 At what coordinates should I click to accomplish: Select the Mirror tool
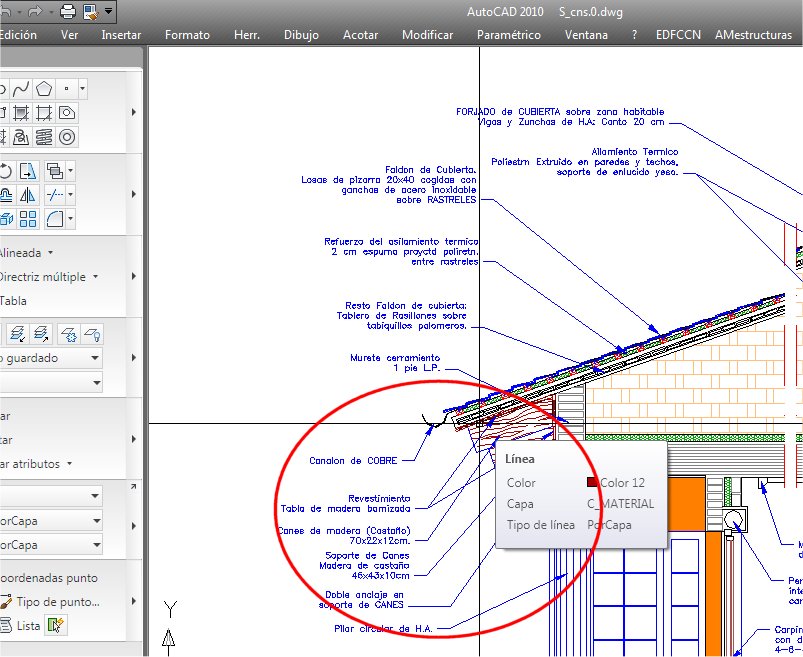point(28,195)
